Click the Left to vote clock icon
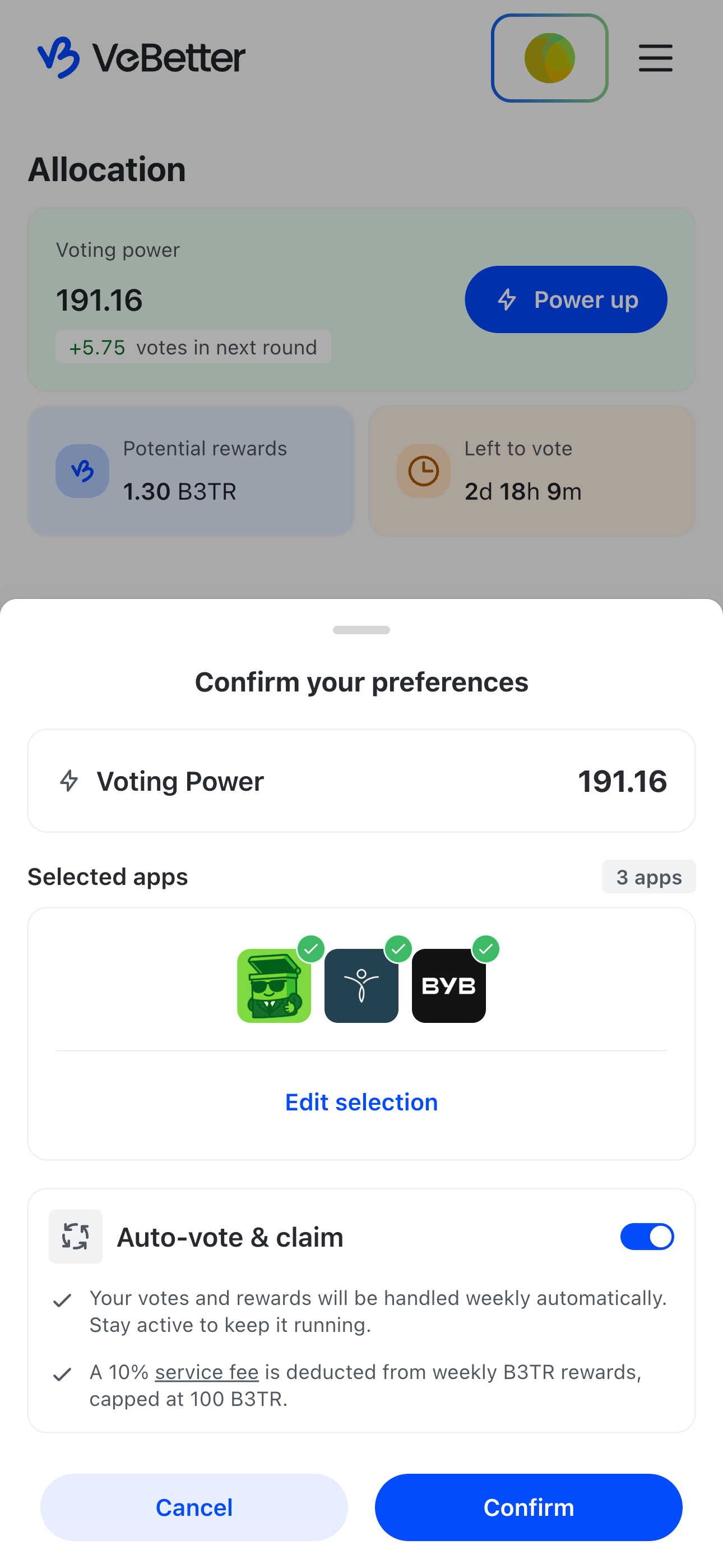This screenshot has width=723, height=1568. click(x=423, y=471)
